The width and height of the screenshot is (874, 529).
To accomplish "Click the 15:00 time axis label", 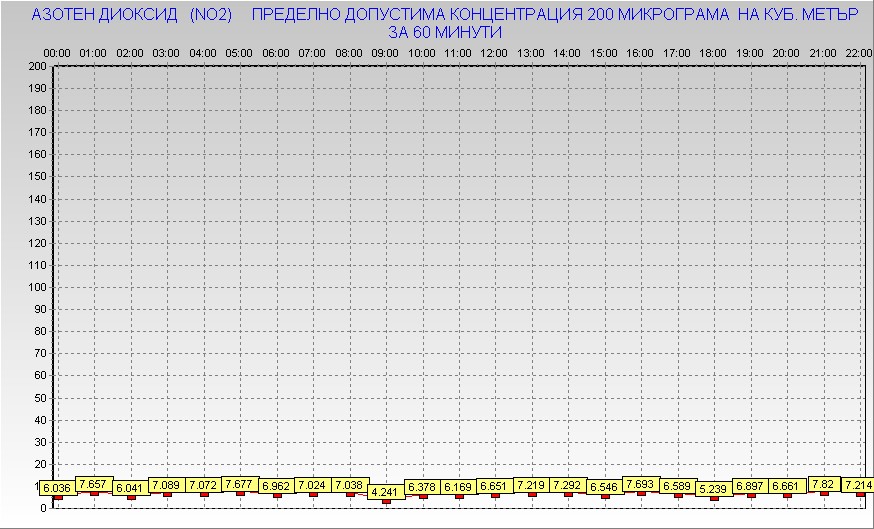I will point(604,54).
